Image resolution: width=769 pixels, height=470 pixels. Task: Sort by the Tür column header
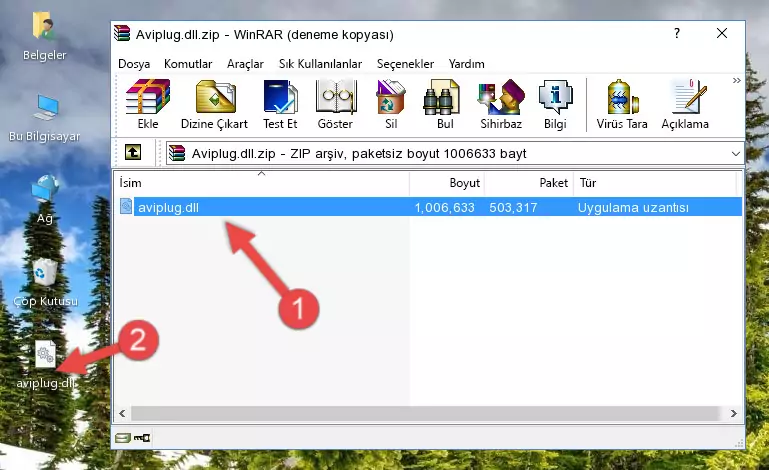pyautogui.click(x=655, y=183)
